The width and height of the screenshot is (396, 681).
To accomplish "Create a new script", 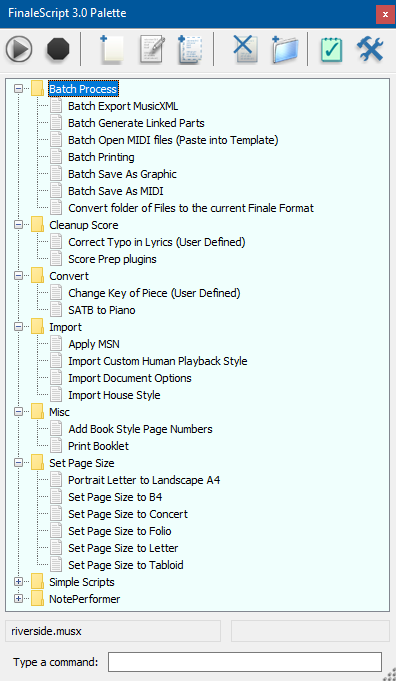I will (x=112, y=49).
